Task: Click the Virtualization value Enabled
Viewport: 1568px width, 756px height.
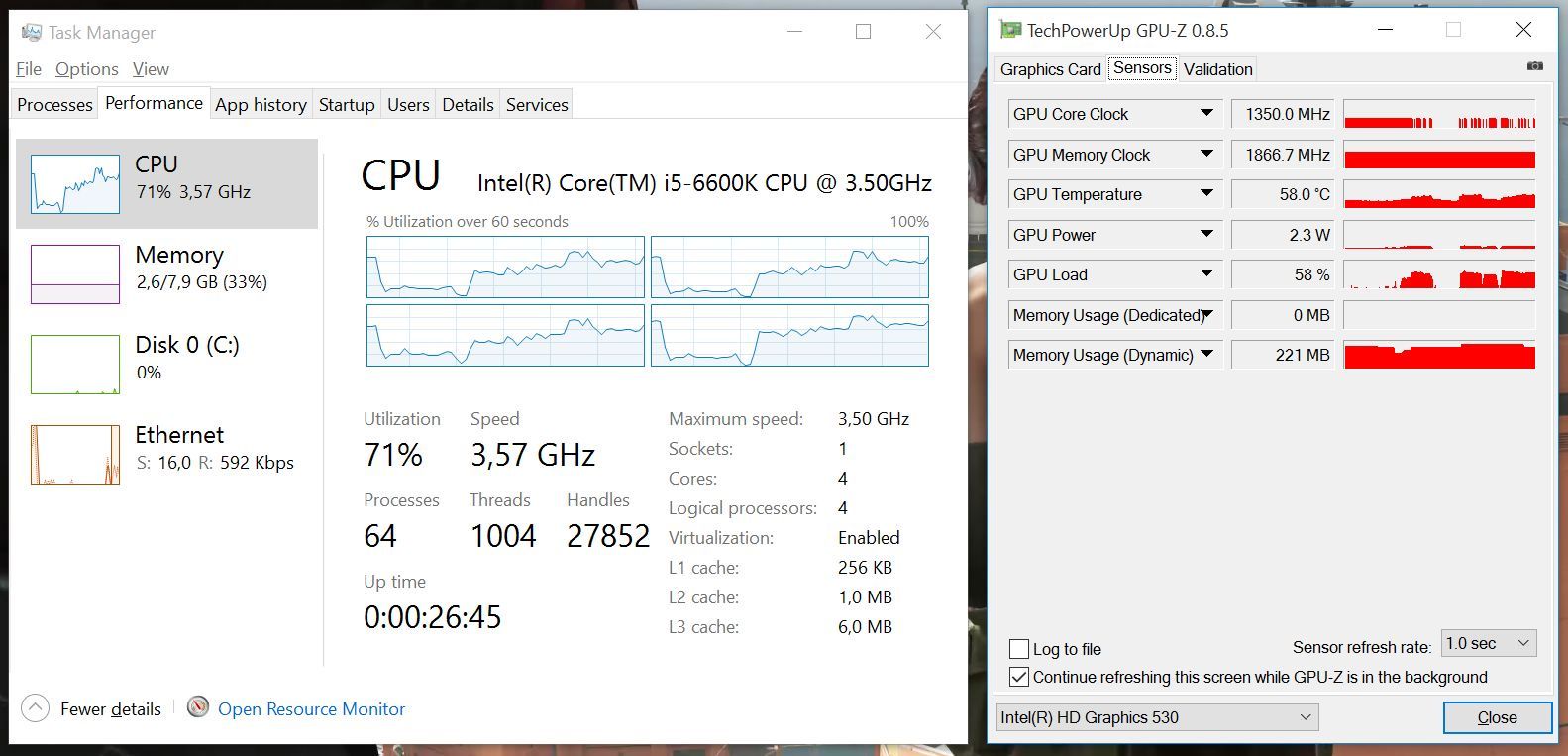Action: [x=869, y=538]
